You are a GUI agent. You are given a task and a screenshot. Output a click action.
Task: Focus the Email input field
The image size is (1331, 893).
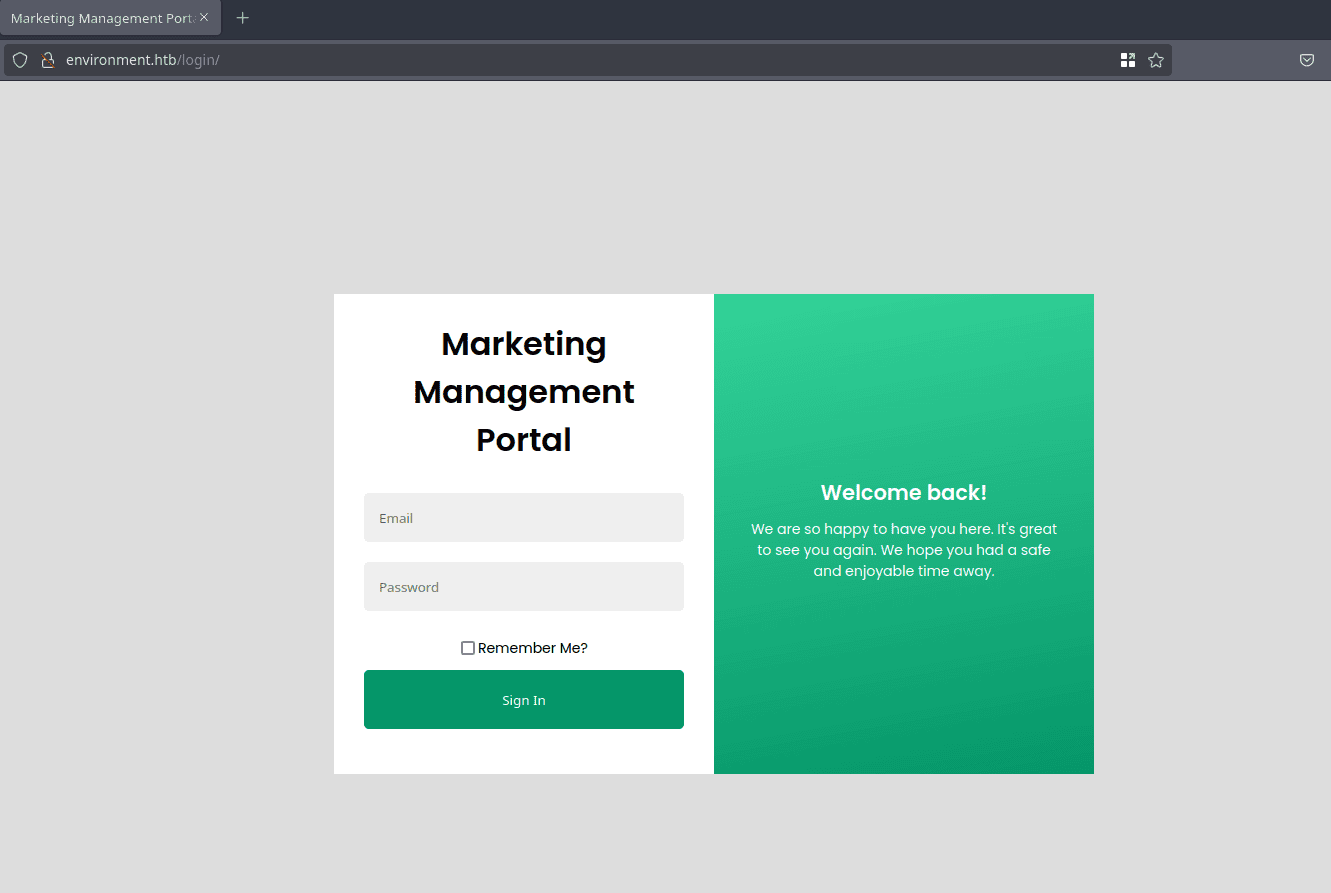click(x=523, y=518)
